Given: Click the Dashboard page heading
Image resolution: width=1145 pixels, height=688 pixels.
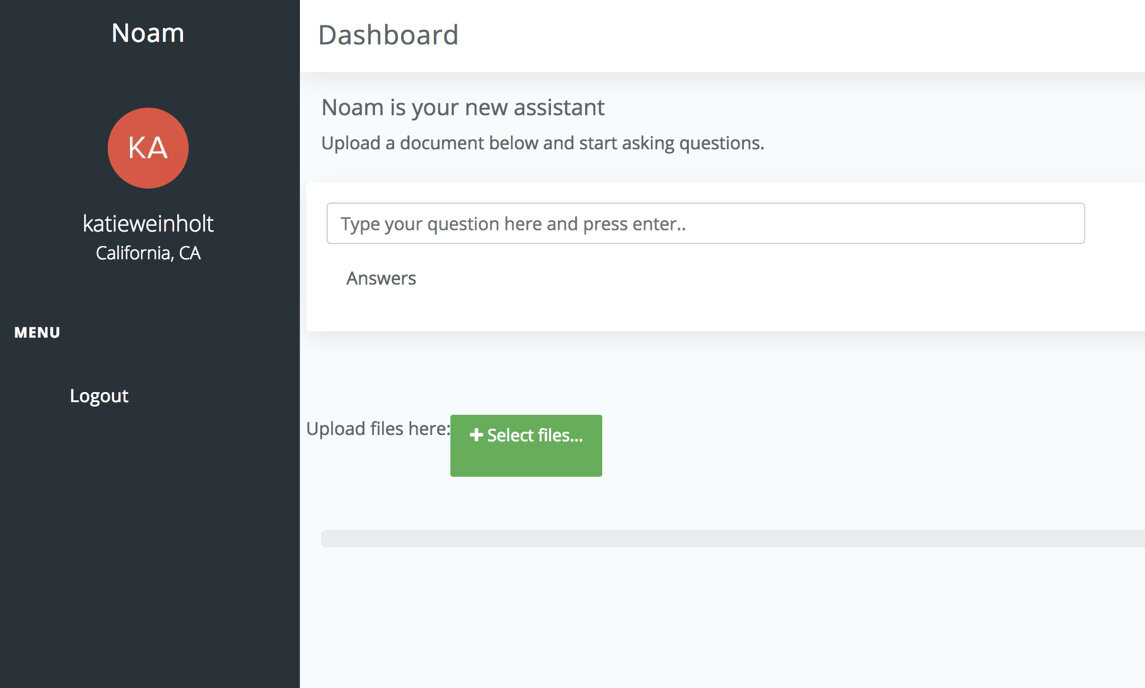Looking at the screenshot, I should point(388,35).
